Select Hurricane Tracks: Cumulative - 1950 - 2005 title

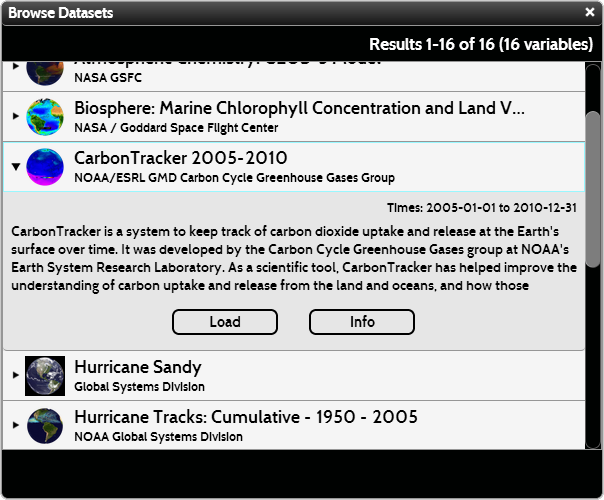[246, 417]
